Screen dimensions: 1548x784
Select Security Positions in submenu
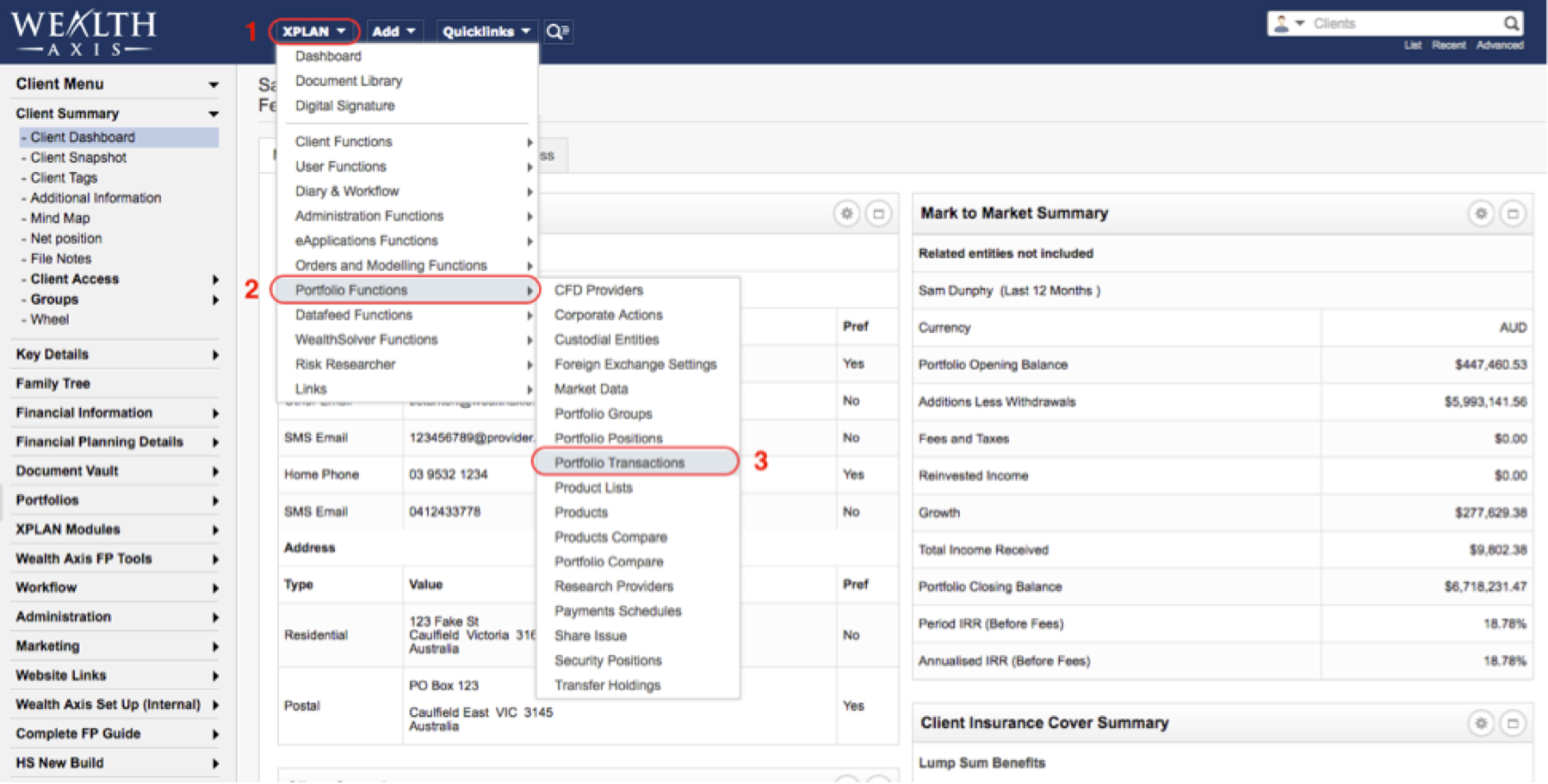(x=609, y=661)
